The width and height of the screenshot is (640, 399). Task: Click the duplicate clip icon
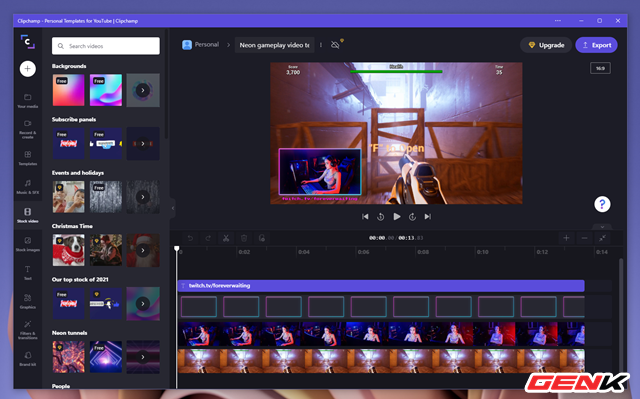point(262,238)
